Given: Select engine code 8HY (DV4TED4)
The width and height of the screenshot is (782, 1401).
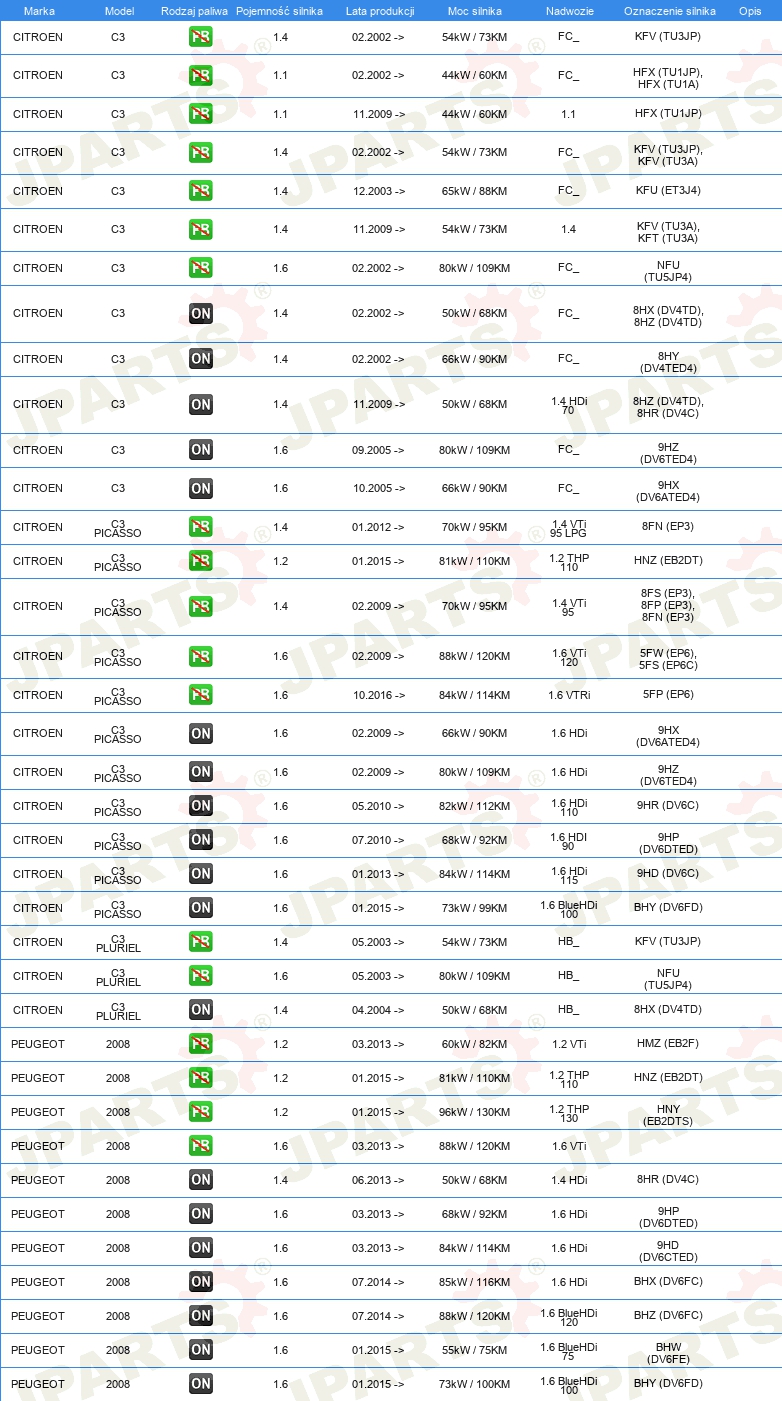Looking at the screenshot, I should [668, 363].
